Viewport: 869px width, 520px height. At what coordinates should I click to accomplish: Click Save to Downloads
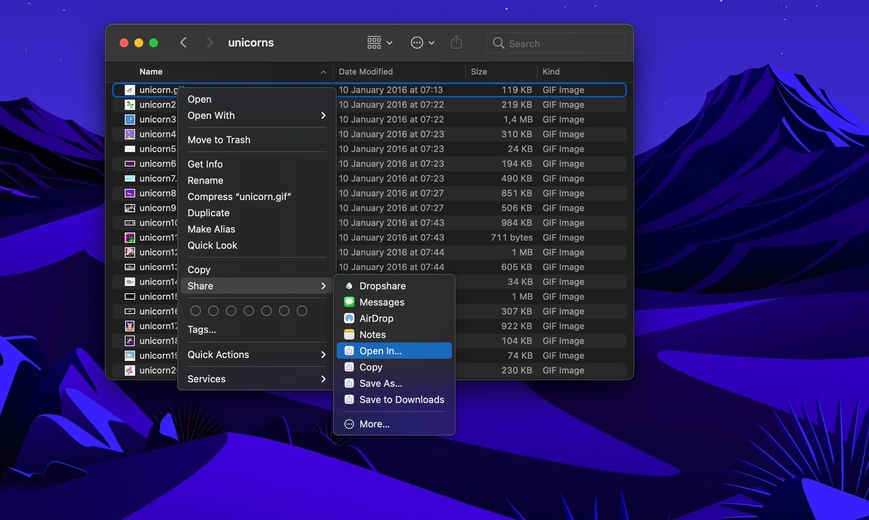[401, 400]
